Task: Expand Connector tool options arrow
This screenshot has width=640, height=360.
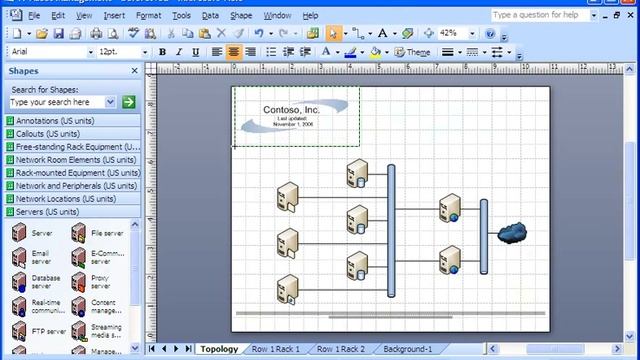Action: [370, 33]
